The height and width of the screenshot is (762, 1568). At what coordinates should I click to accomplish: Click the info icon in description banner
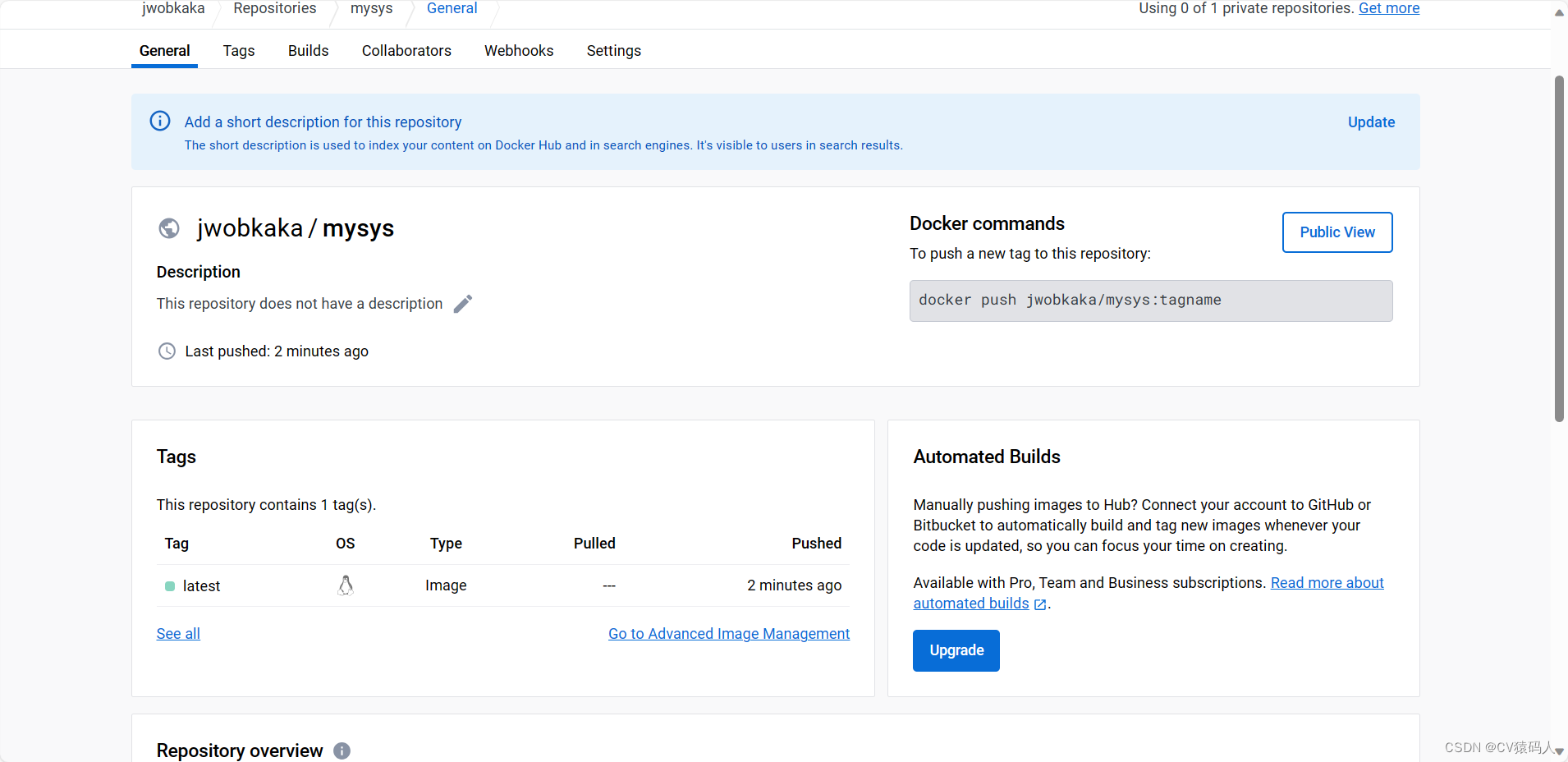[160, 121]
